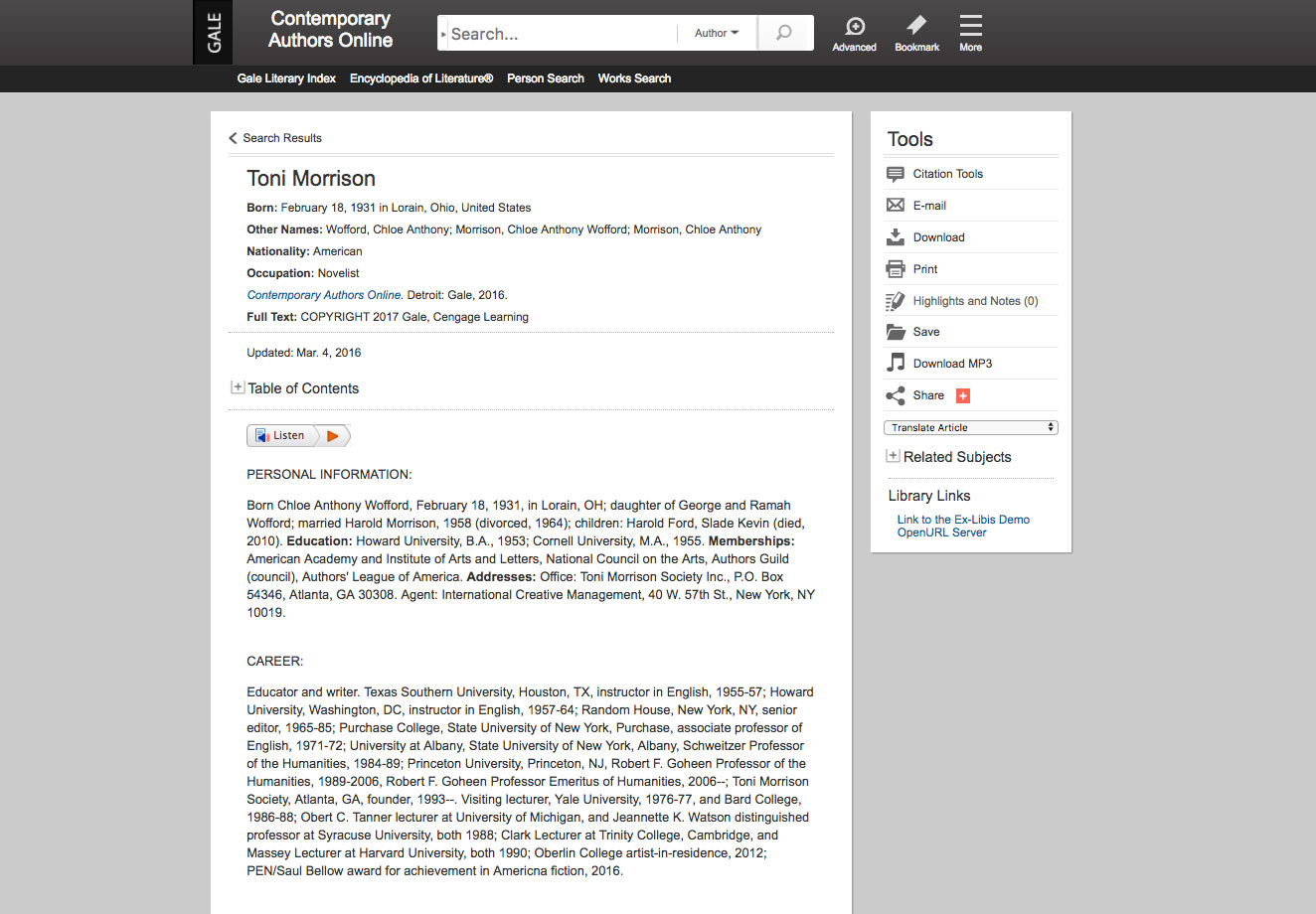Screen dimensions: 1316x914
Task: Click the PERSONAL INFORMATION heading
Action: click(329, 475)
